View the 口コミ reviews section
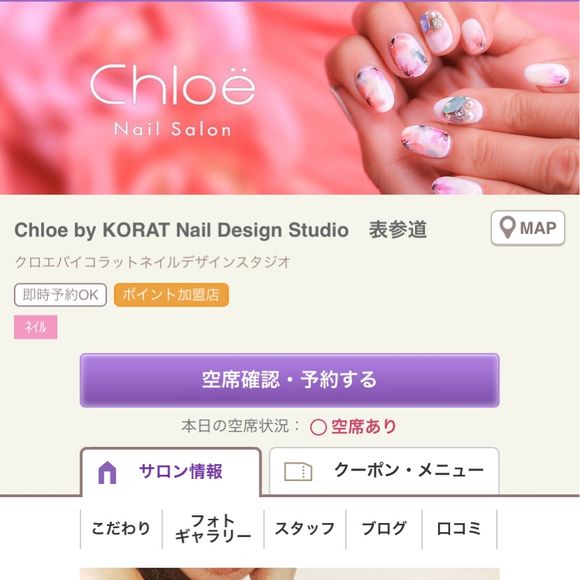Image resolution: width=580 pixels, height=580 pixels. pyautogui.click(x=459, y=528)
